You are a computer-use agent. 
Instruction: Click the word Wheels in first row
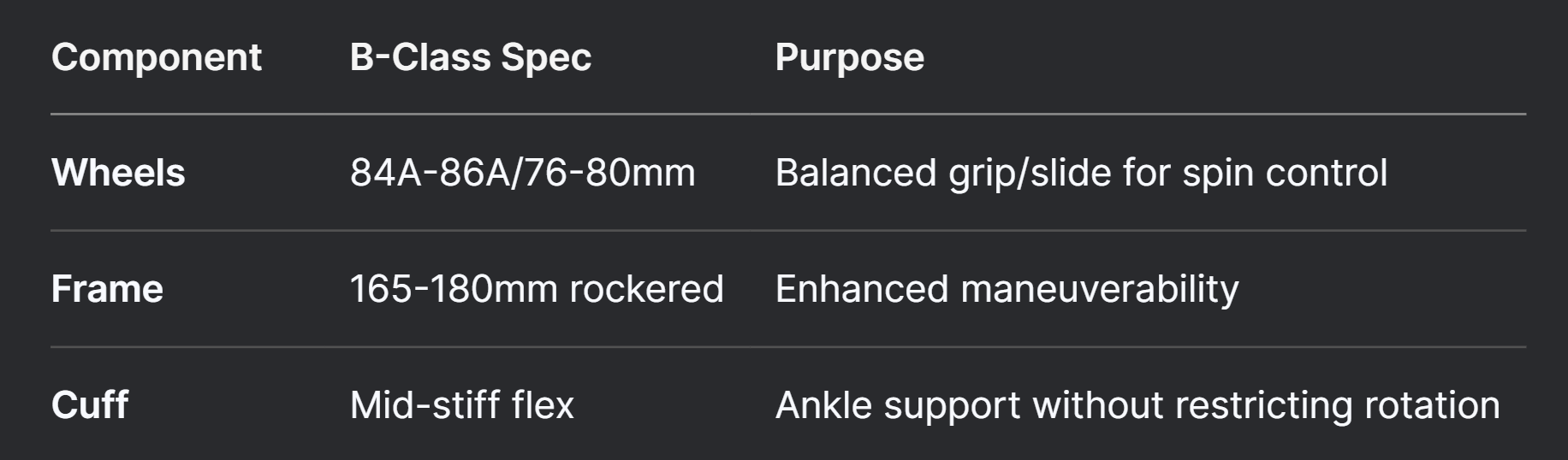(x=118, y=173)
